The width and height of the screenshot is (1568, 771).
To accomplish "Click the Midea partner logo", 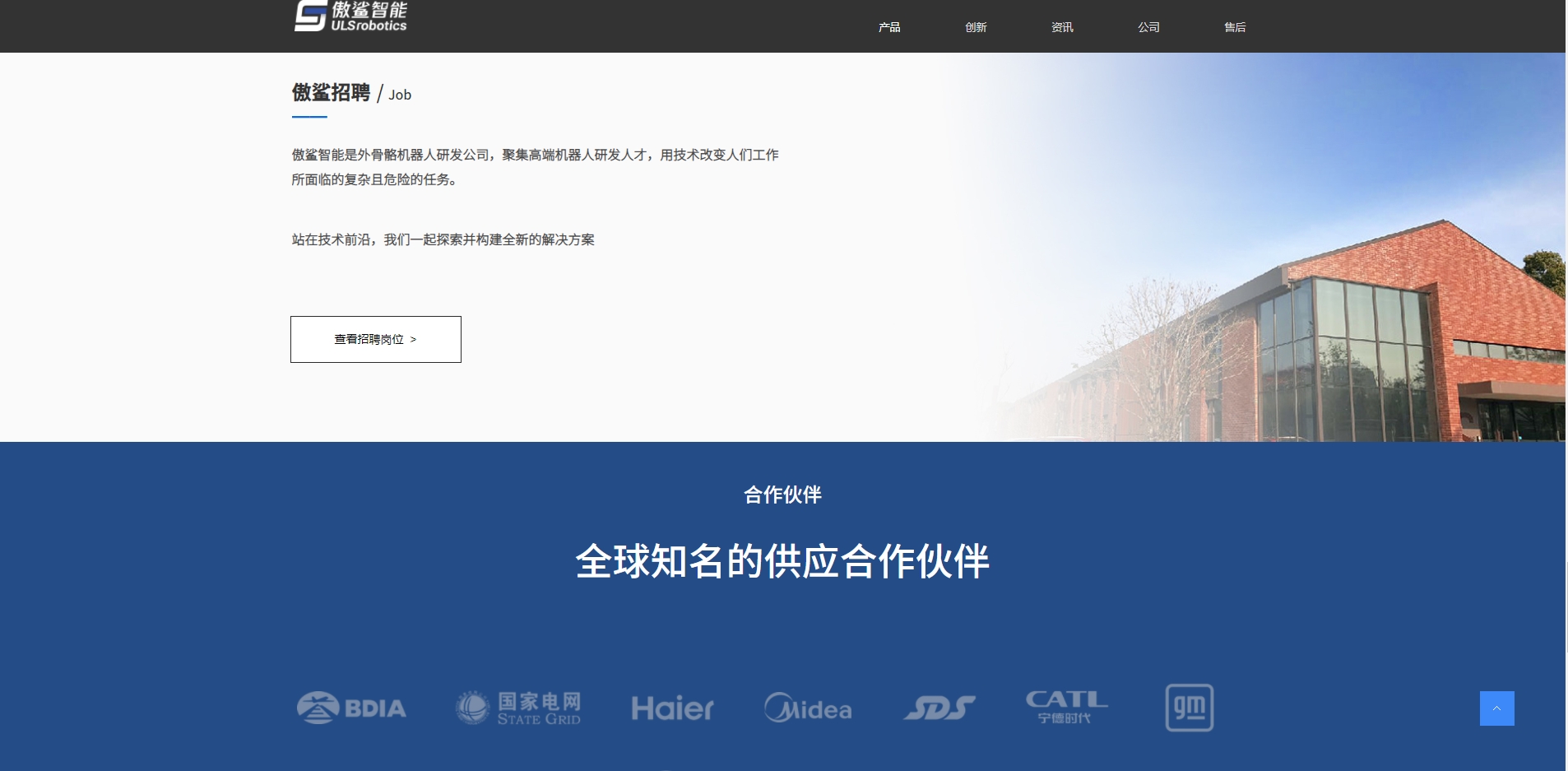I will tap(808, 708).
